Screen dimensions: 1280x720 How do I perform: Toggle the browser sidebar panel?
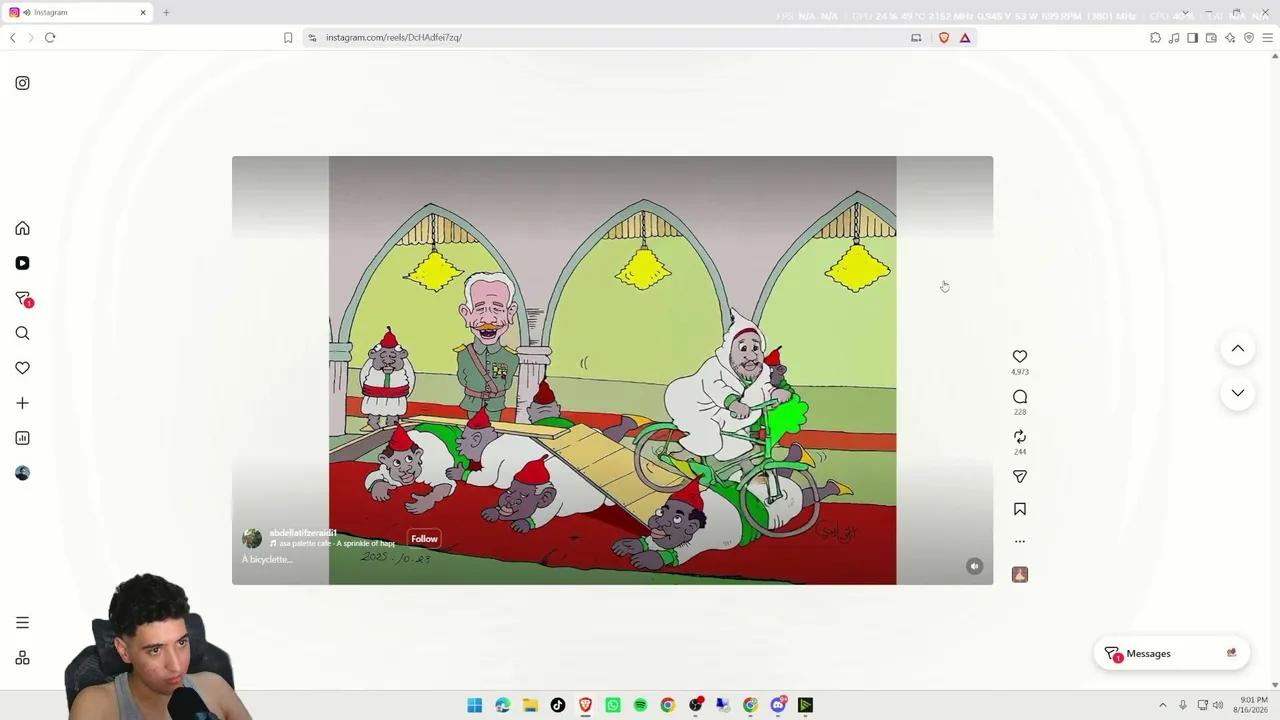(1192, 38)
